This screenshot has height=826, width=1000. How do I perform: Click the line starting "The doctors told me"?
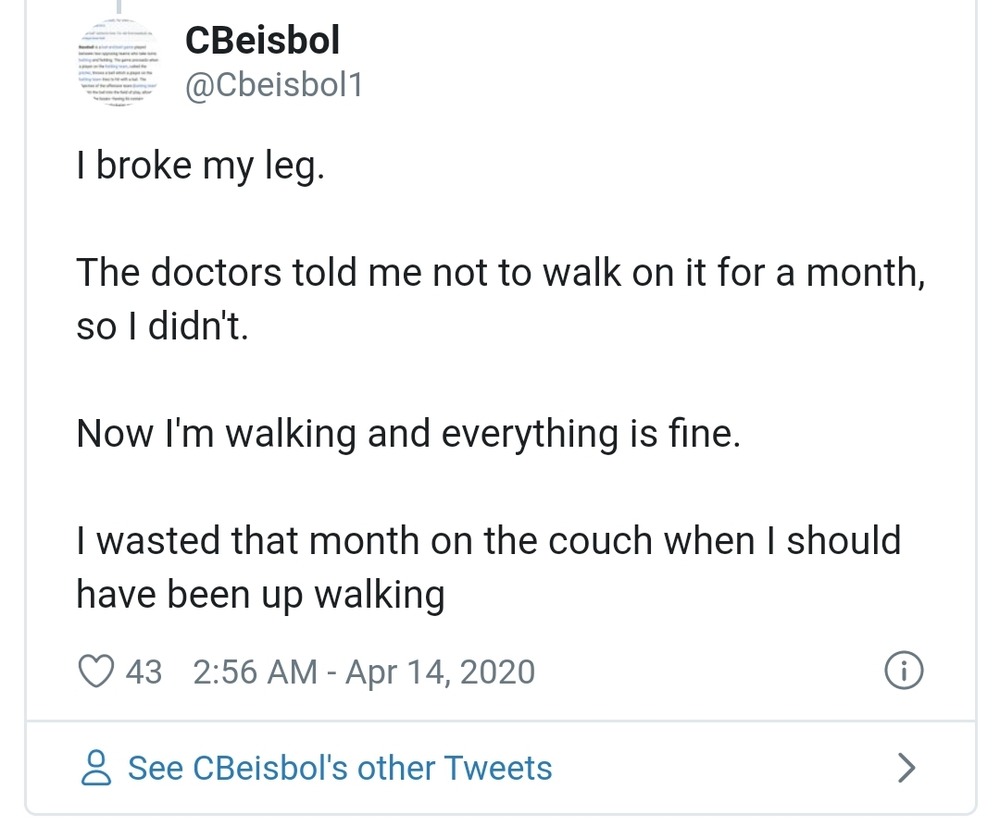tap(500, 273)
